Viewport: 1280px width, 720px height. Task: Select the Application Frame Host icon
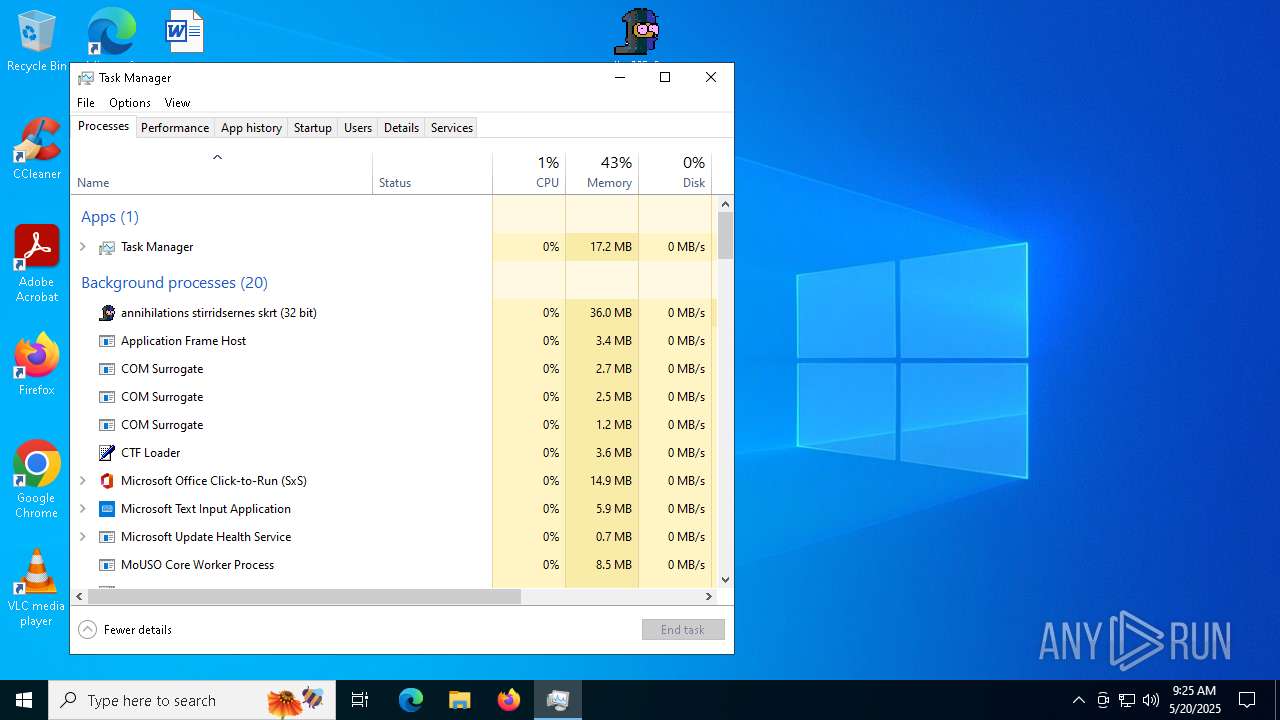107,341
